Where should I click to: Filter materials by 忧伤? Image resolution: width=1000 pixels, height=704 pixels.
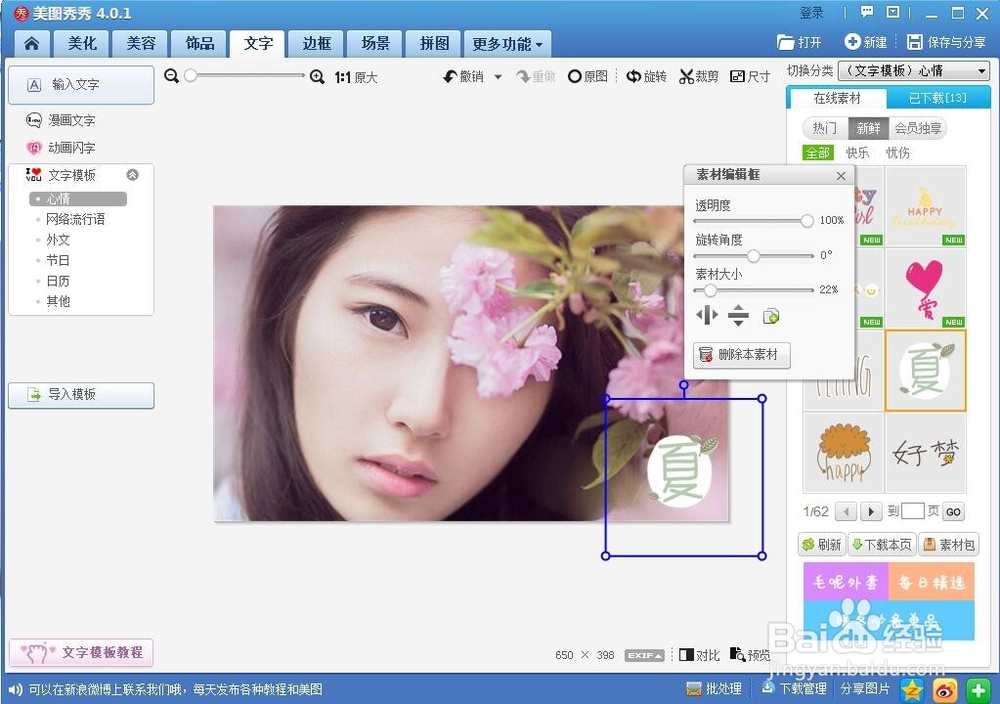tap(897, 153)
